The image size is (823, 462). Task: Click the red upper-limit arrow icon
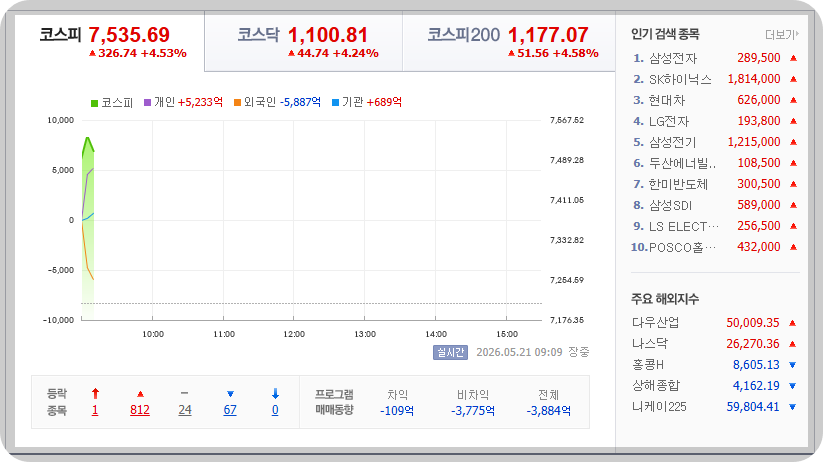[95, 393]
